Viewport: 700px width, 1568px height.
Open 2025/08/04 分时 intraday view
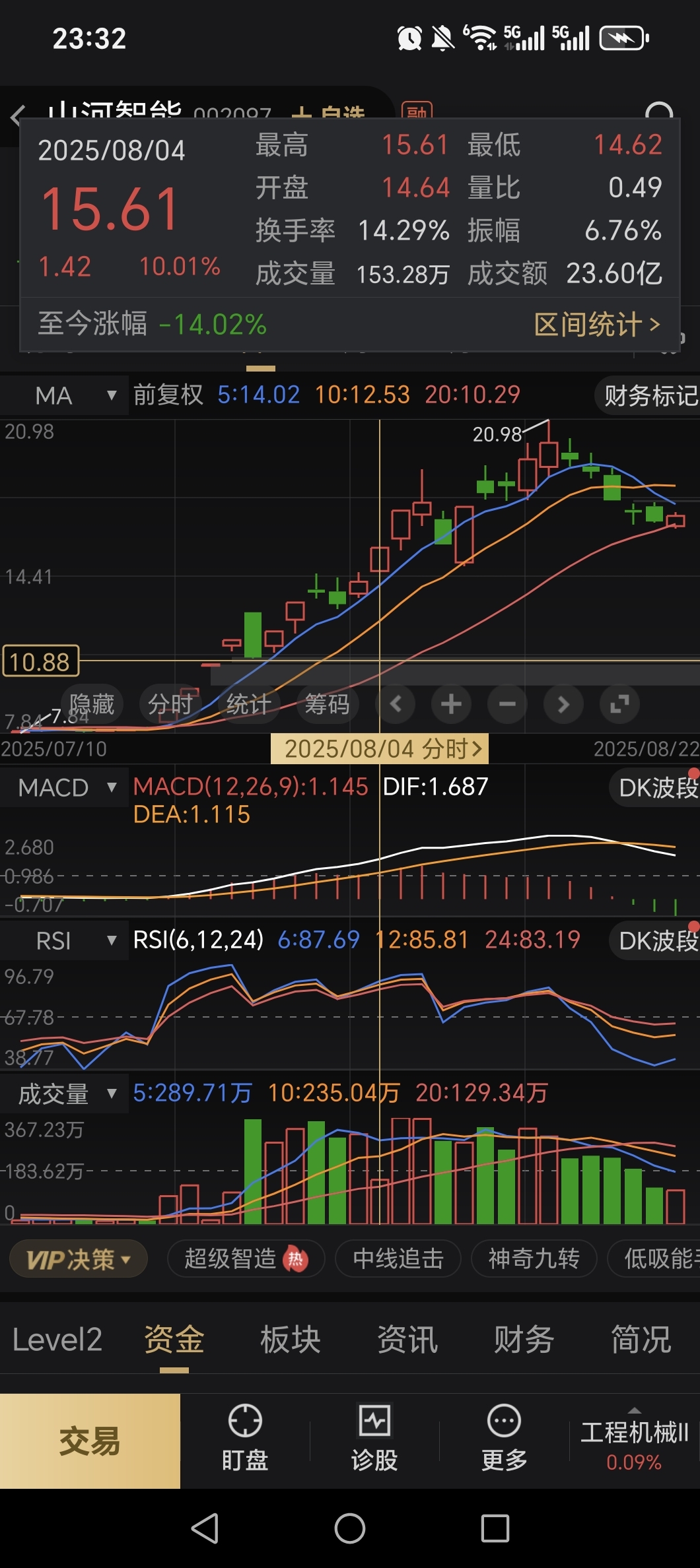(x=380, y=748)
